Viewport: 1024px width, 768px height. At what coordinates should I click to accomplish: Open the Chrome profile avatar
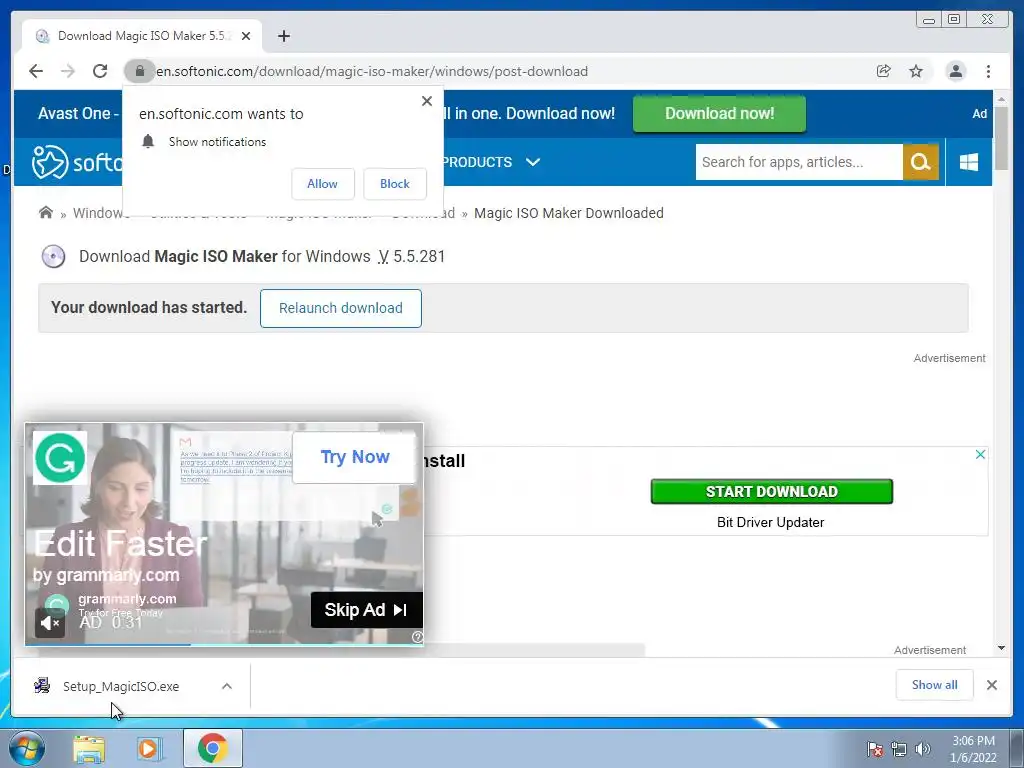tap(955, 71)
